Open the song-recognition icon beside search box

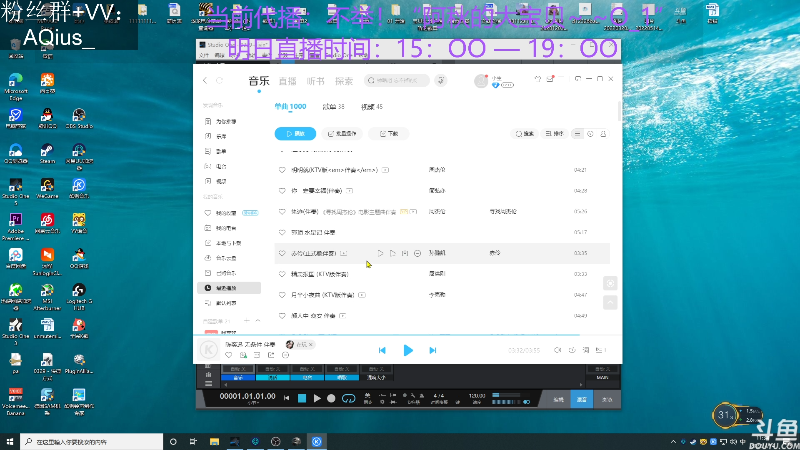point(441,80)
